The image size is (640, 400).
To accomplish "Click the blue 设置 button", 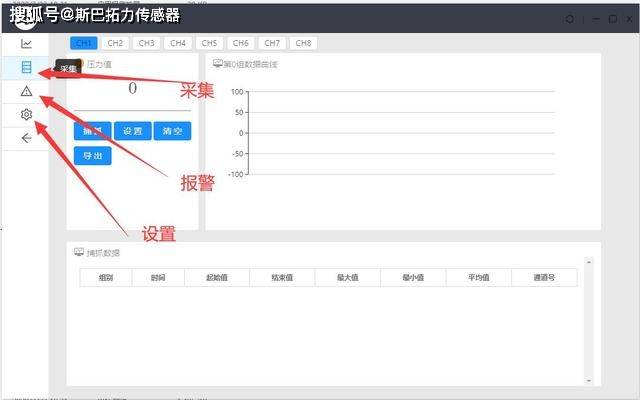I will point(133,131).
